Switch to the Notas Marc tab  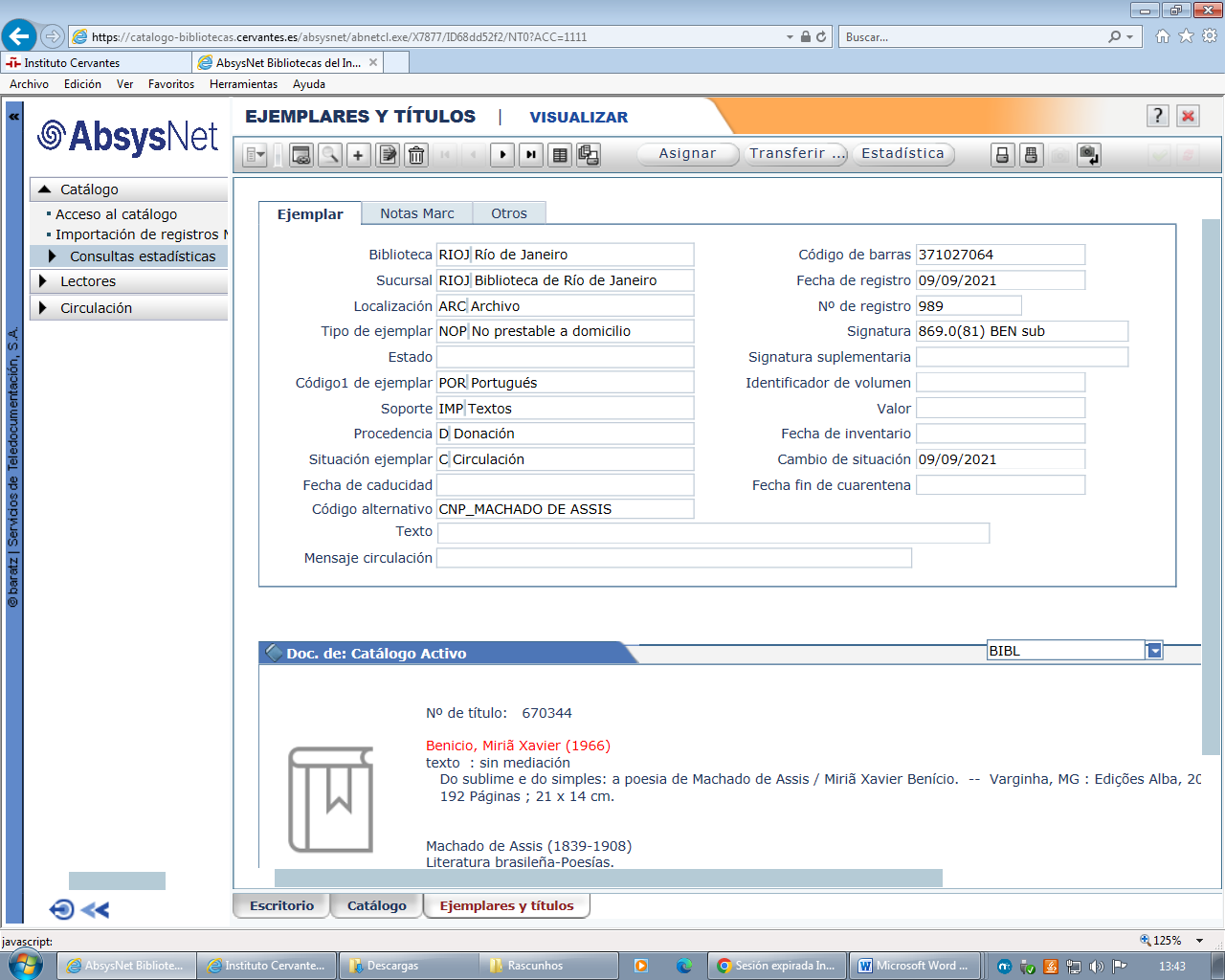tap(416, 213)
